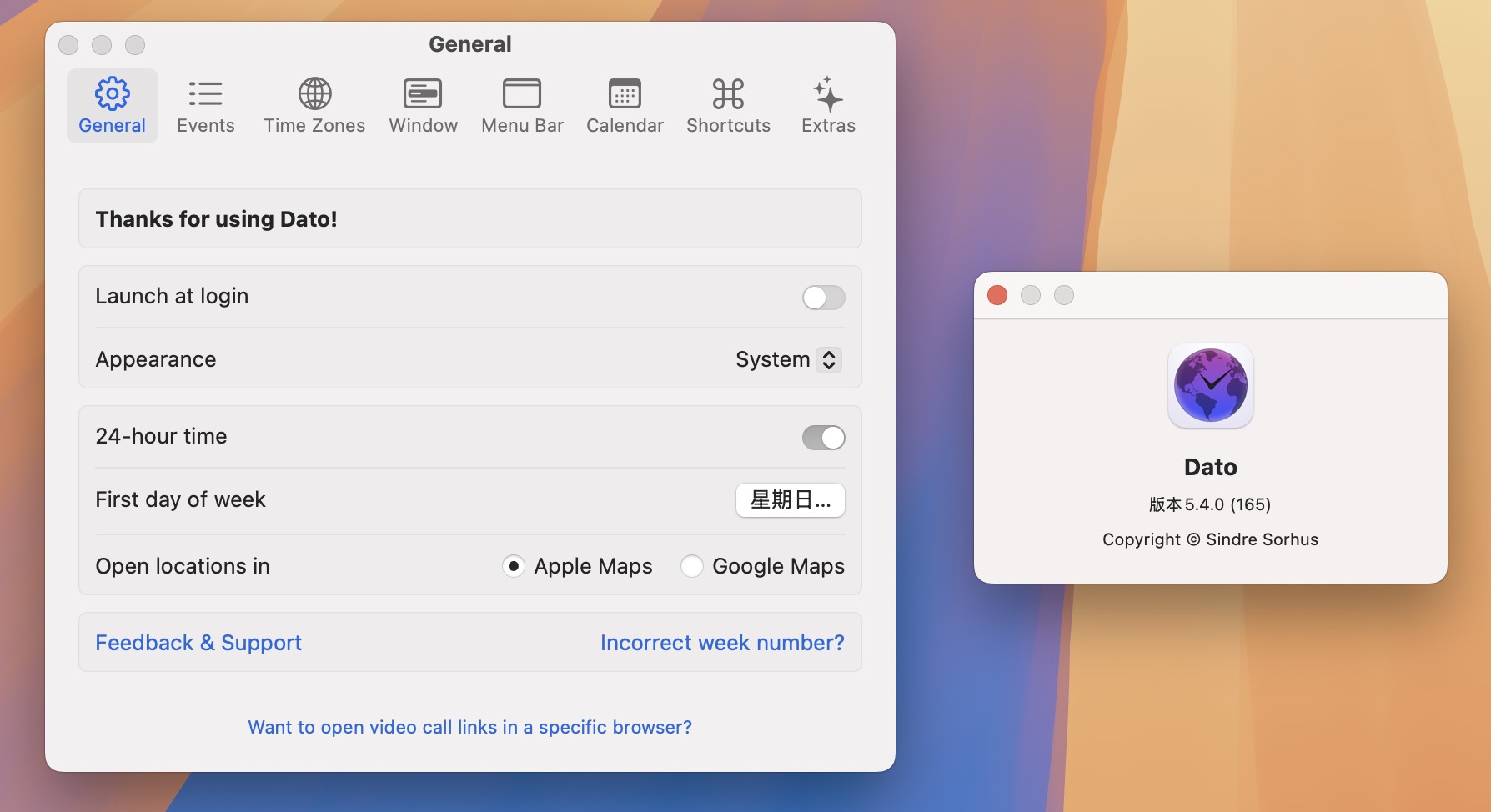This screenshot has height=812, width=1491.
Task: Click the Incorrect week number? link
Action: tap(722, 643)
